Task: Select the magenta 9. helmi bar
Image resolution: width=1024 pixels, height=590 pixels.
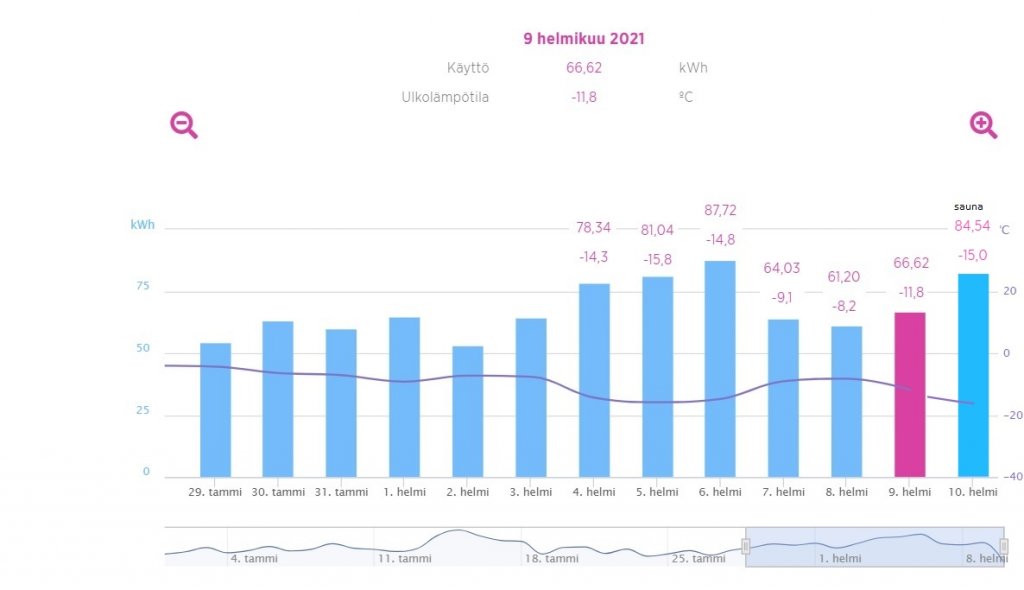Action: (x=909, y=395)
